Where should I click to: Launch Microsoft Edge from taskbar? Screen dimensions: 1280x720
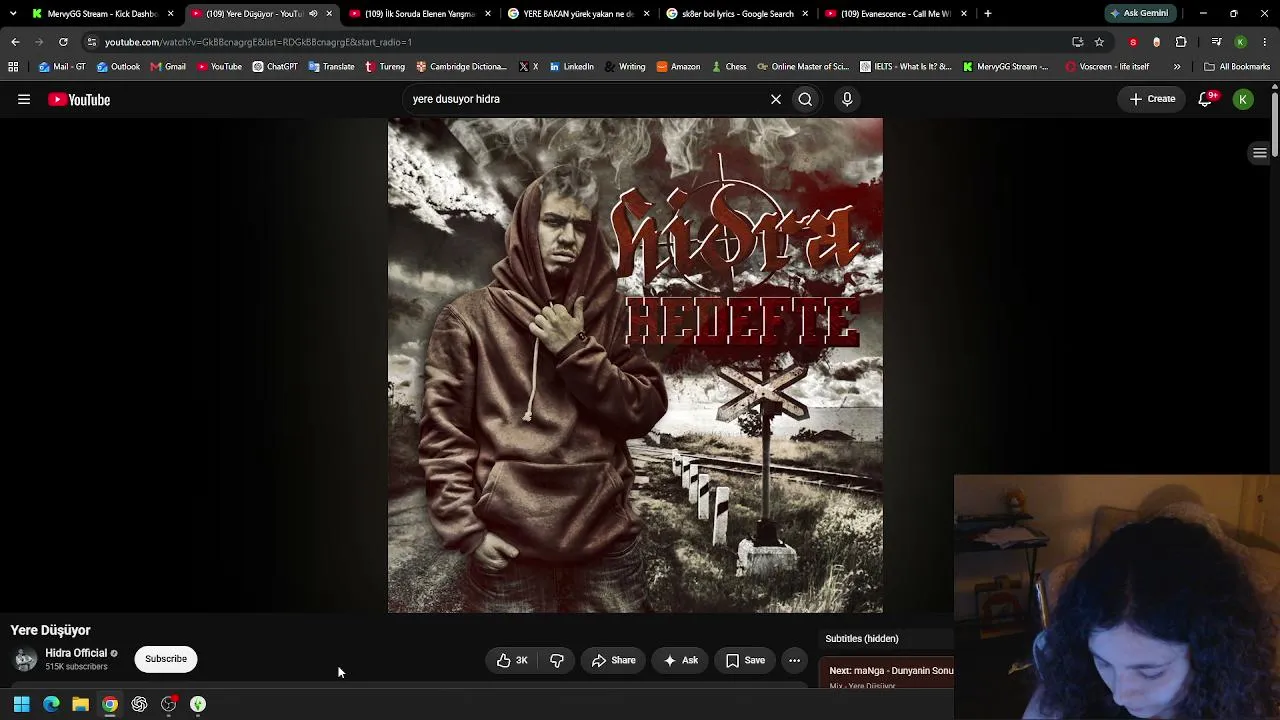click(x=51, y=704)
